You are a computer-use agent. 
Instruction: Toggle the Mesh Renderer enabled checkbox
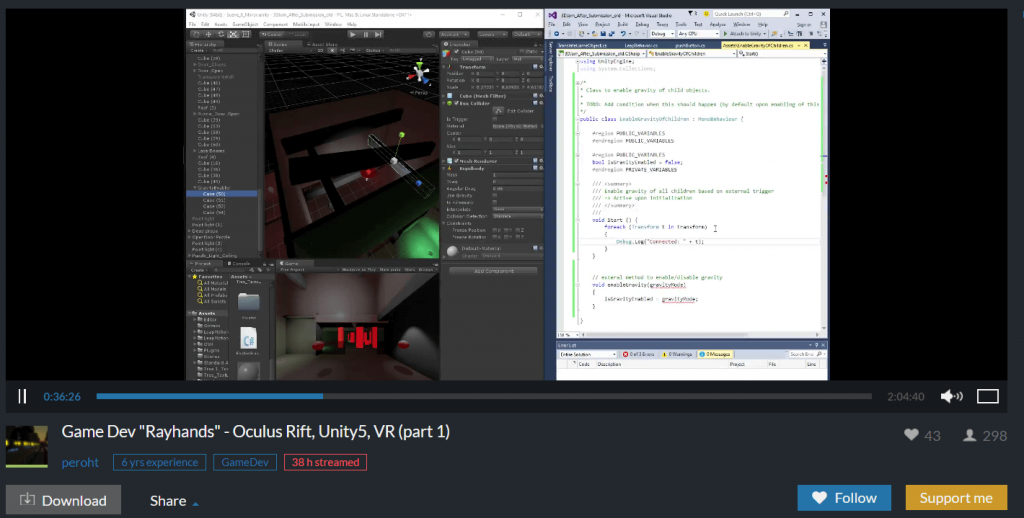coord(456,161)
